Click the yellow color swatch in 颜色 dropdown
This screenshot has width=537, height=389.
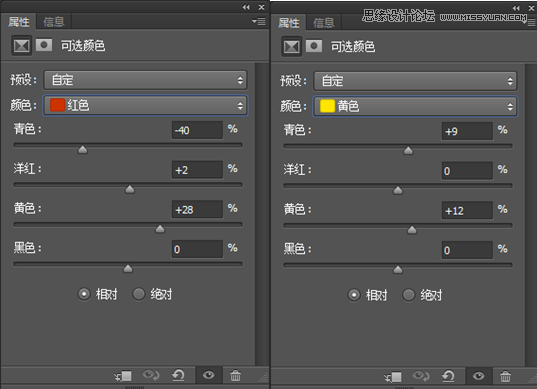(327, 106)
